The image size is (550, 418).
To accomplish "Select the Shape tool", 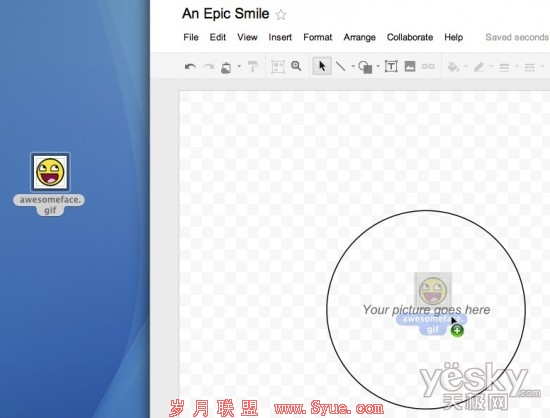I will coord(365,67).
